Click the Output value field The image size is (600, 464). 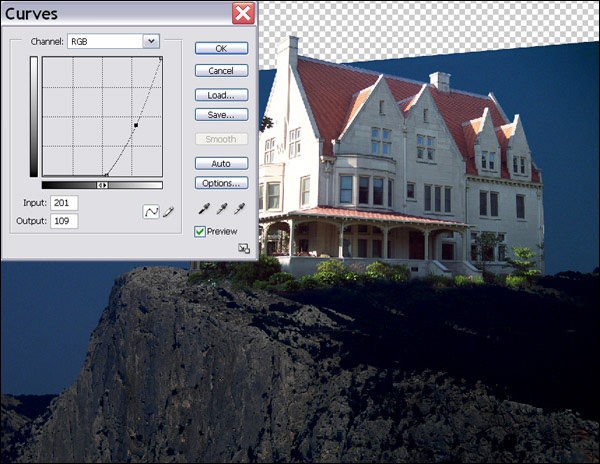[64, 221]
